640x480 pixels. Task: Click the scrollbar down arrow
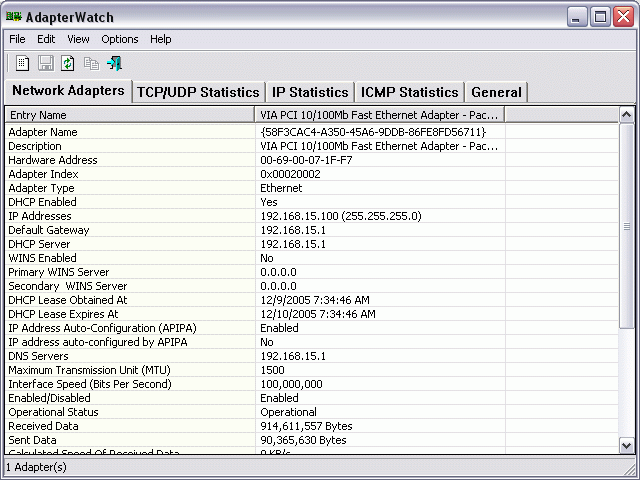pyautogui.click(x=627, y=446)
